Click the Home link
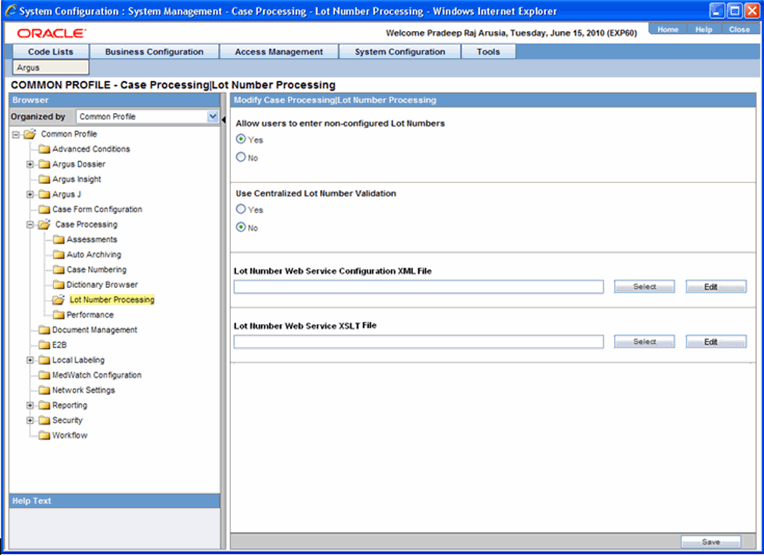This screenshot has width=764, height=556. point(668,29)
